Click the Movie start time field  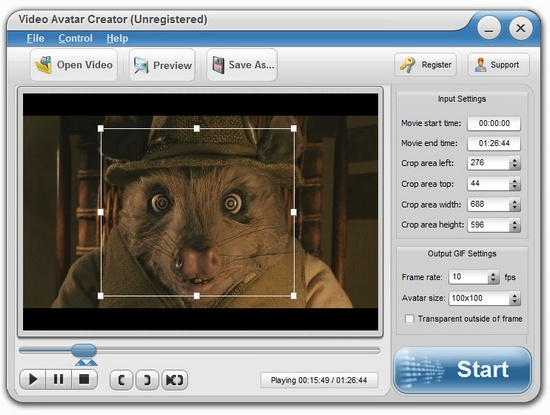coord(494,123)
